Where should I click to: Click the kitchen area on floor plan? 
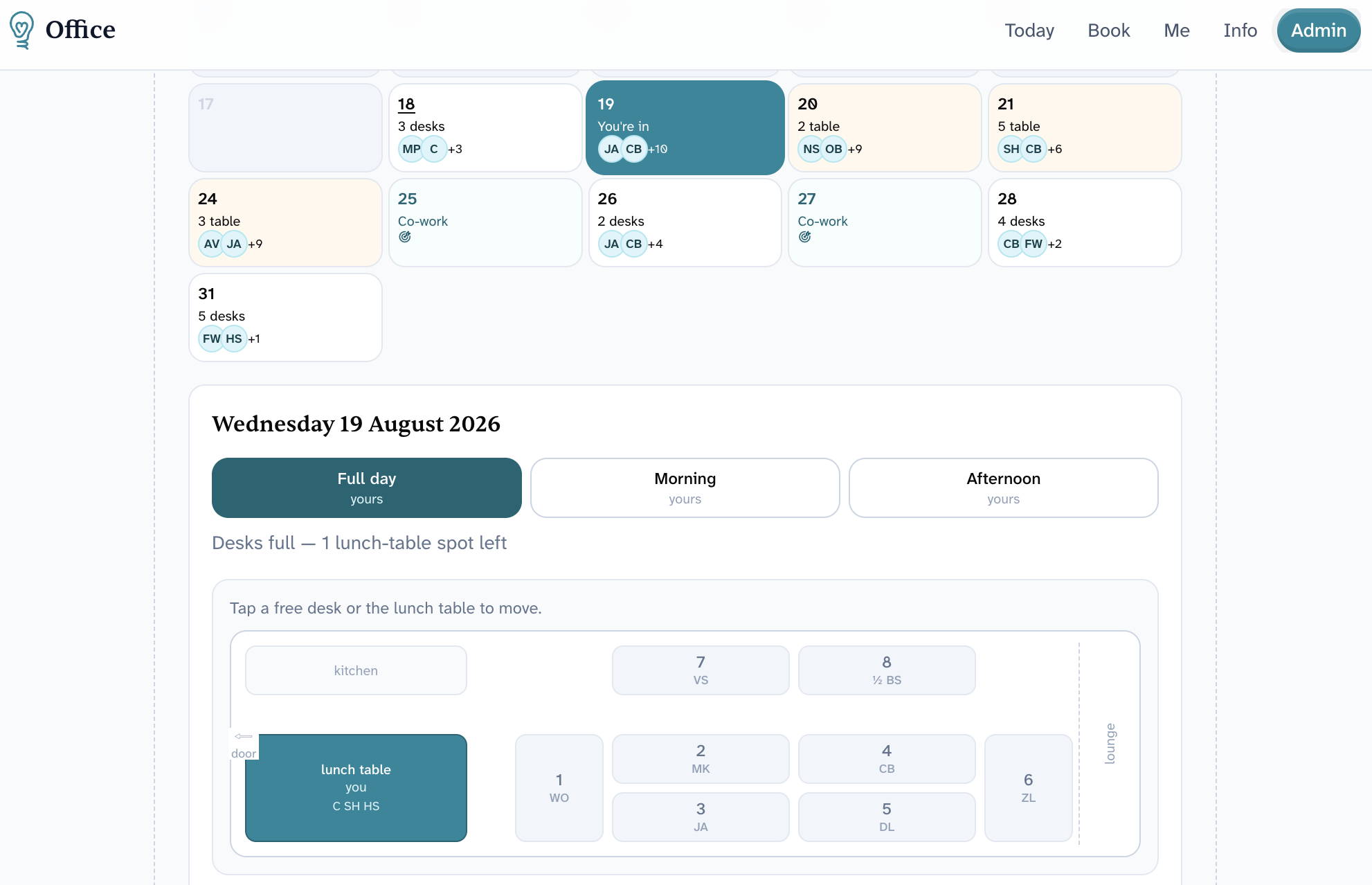point(356,670)
